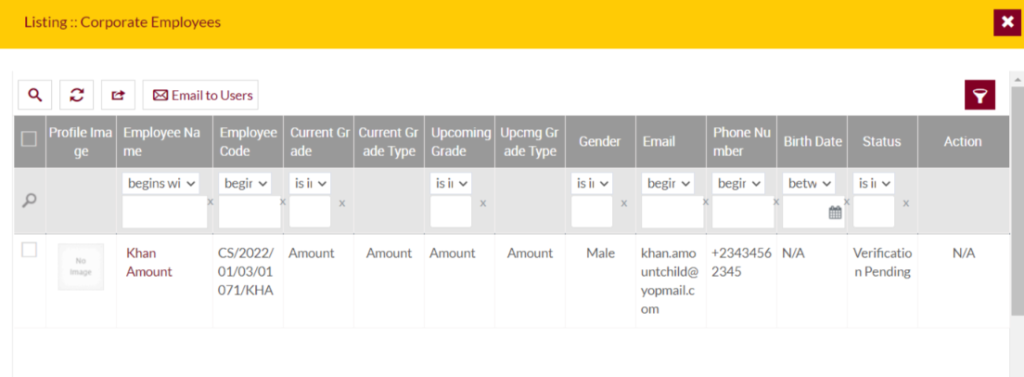The width and height of the screenshot is (1024, 377).
Task: Sort by the Employee Code column header
Action: click(x=248, y=142)
